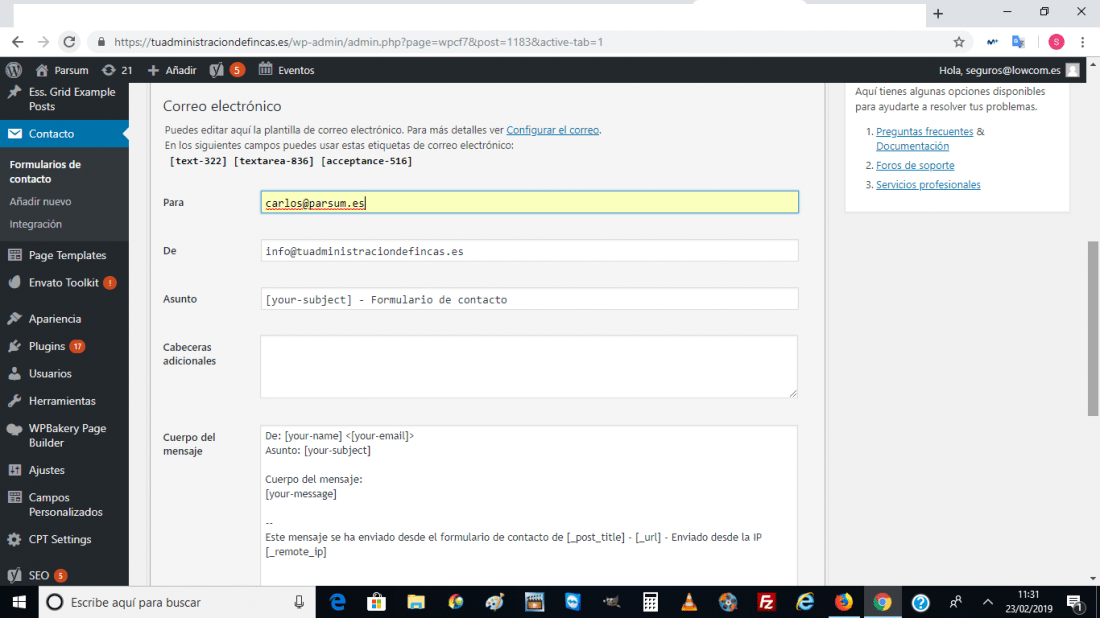
Task: Open the Parsum site home icon
Action: (42, 70)
